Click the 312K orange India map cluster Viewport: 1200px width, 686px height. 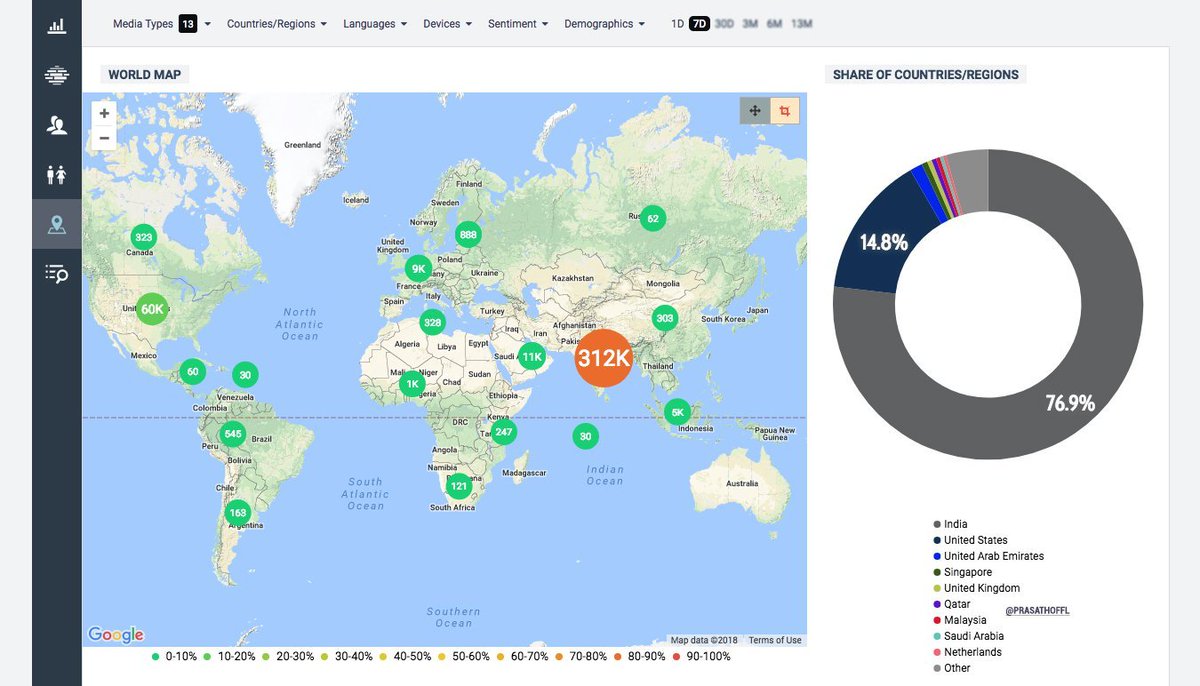pos(603,357)
